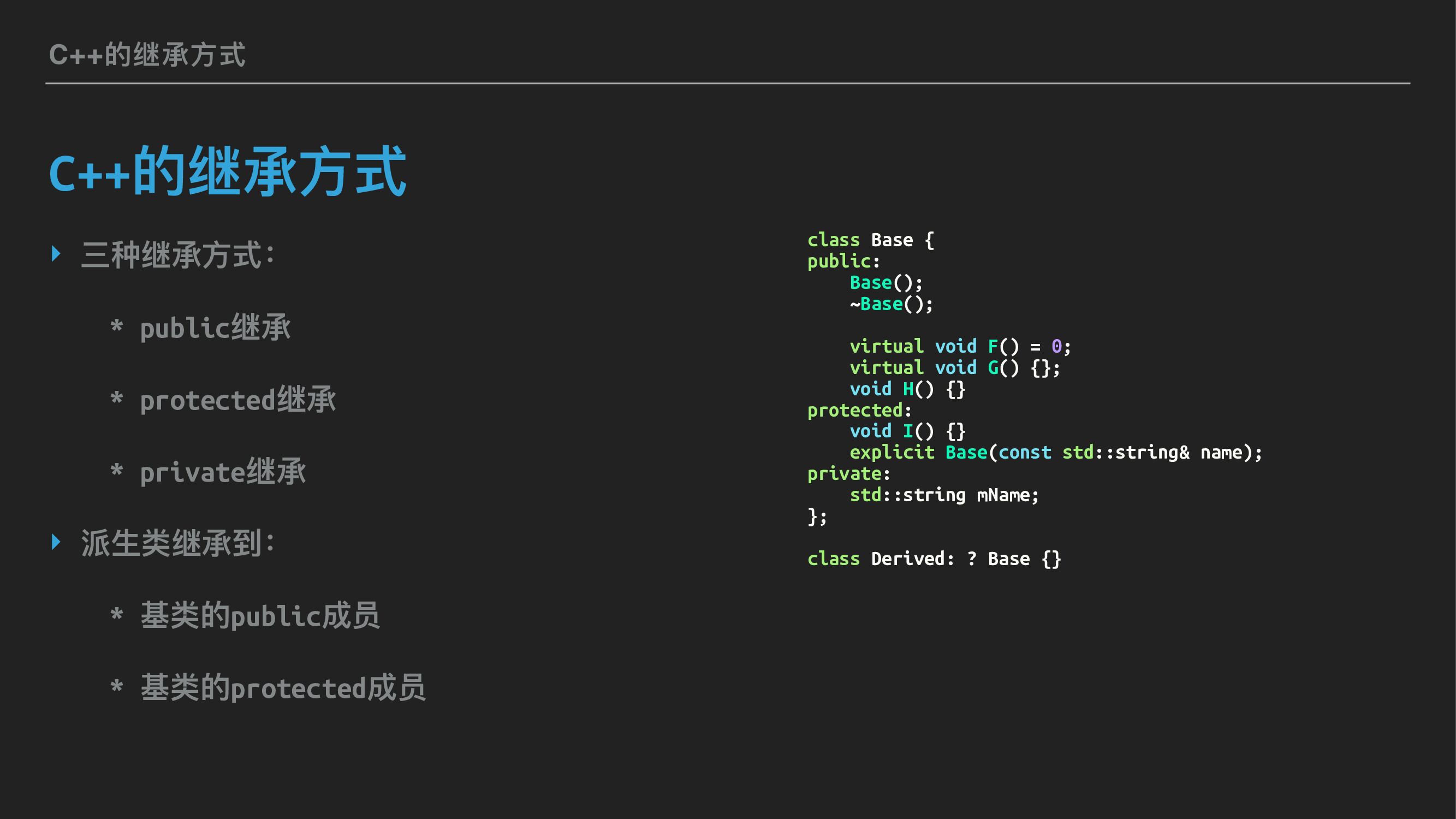Image resolution: width=1456 pixels, height=819 pixels.
Task: Click the 'virtual void G() {};' line
Action: (x=955, y=367)
